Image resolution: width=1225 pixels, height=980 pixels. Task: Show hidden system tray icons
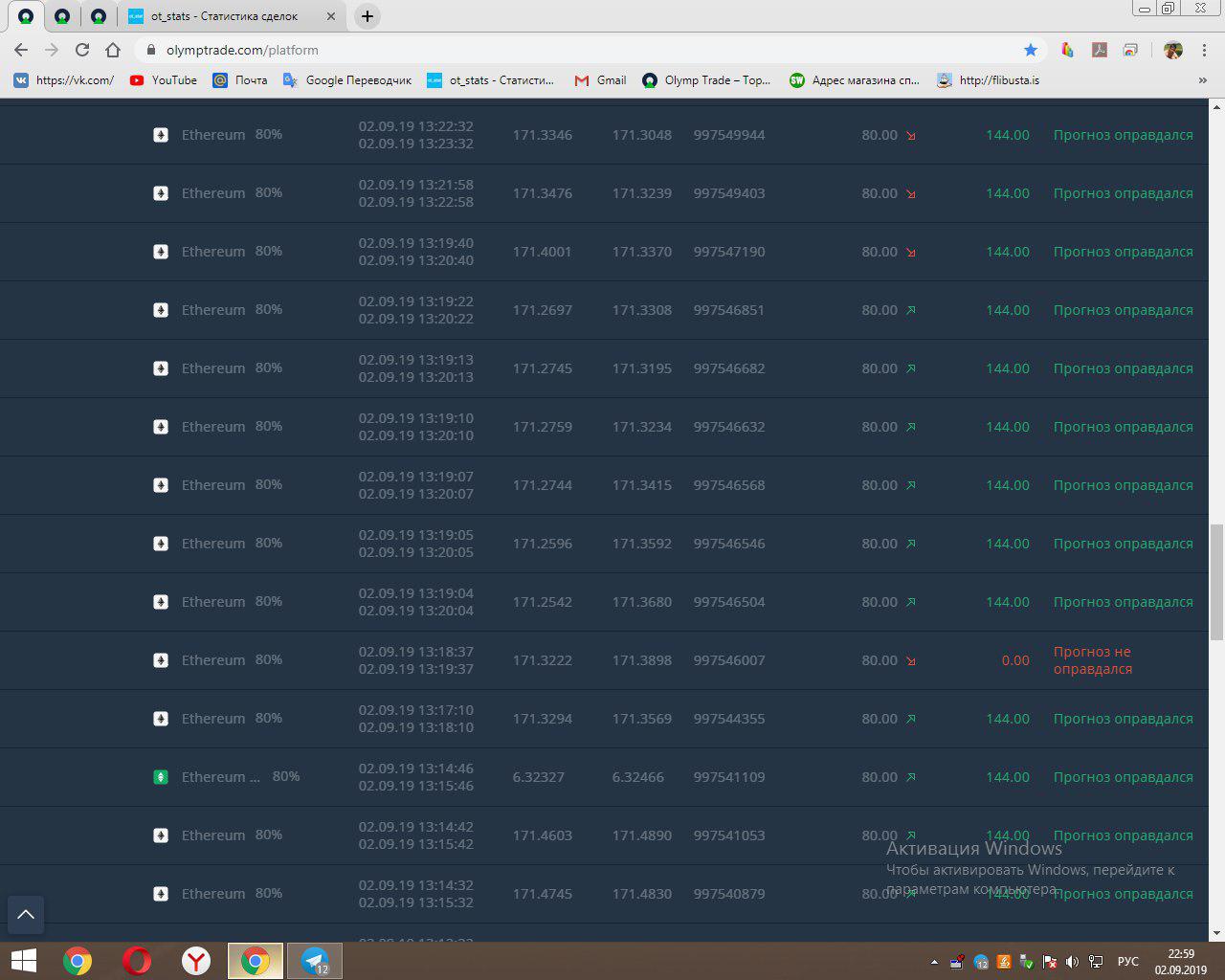[934, 962]
